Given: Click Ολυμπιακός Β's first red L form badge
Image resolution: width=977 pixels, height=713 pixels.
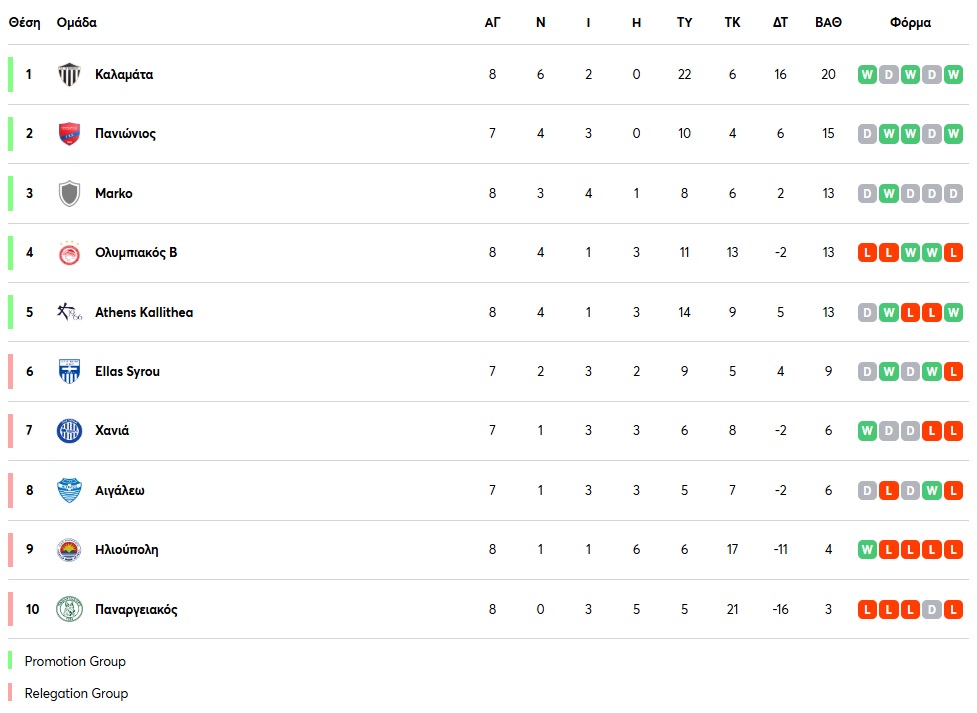Looking at the screenshot, I should 867,253.
